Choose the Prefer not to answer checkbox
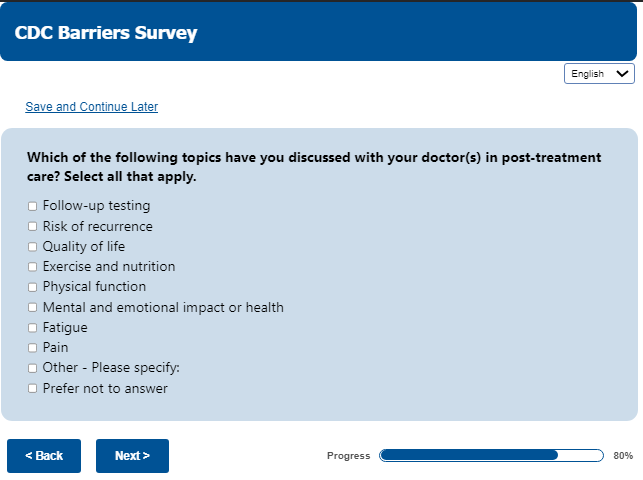Image resolution: width=643 pixels, height=480 pixels. (32, 388)
